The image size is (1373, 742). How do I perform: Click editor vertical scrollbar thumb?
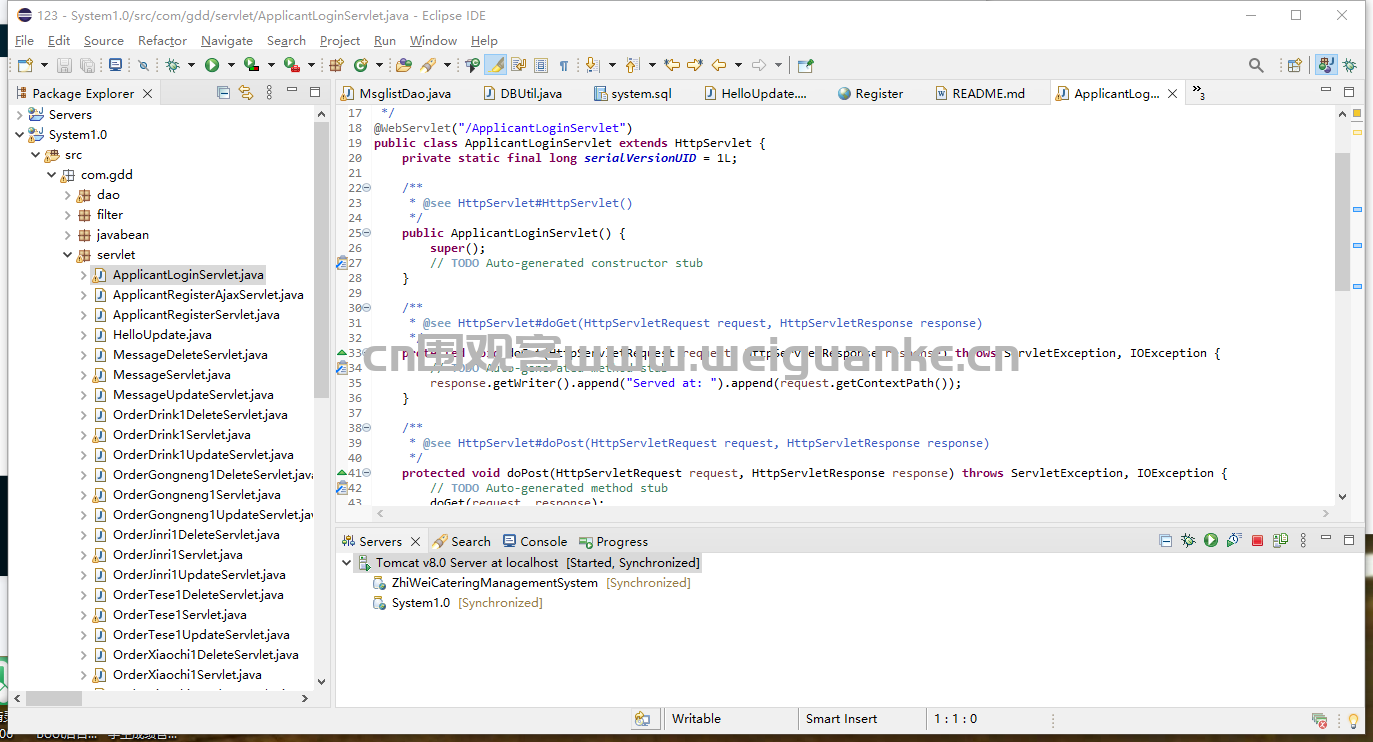click(x=1342, y=221)
